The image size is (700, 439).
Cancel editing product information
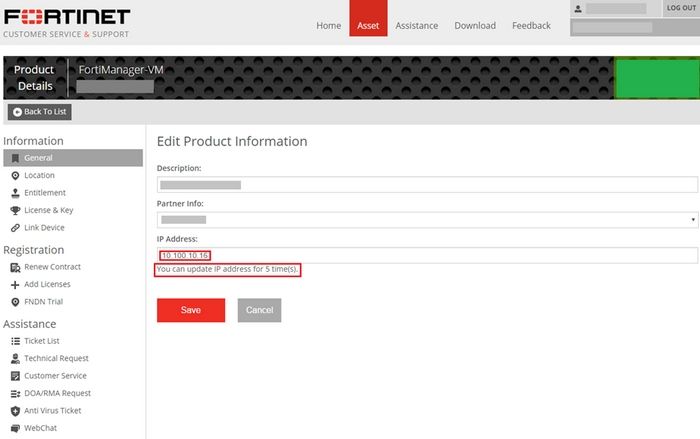point(259,310)
